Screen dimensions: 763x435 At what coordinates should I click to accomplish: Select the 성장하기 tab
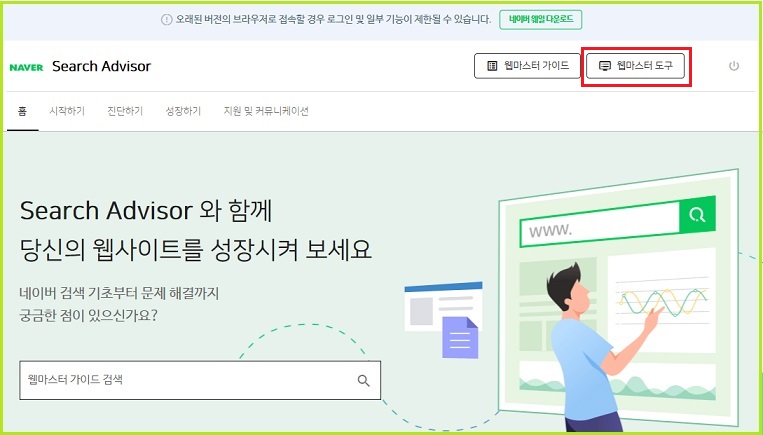coord(183,111)
